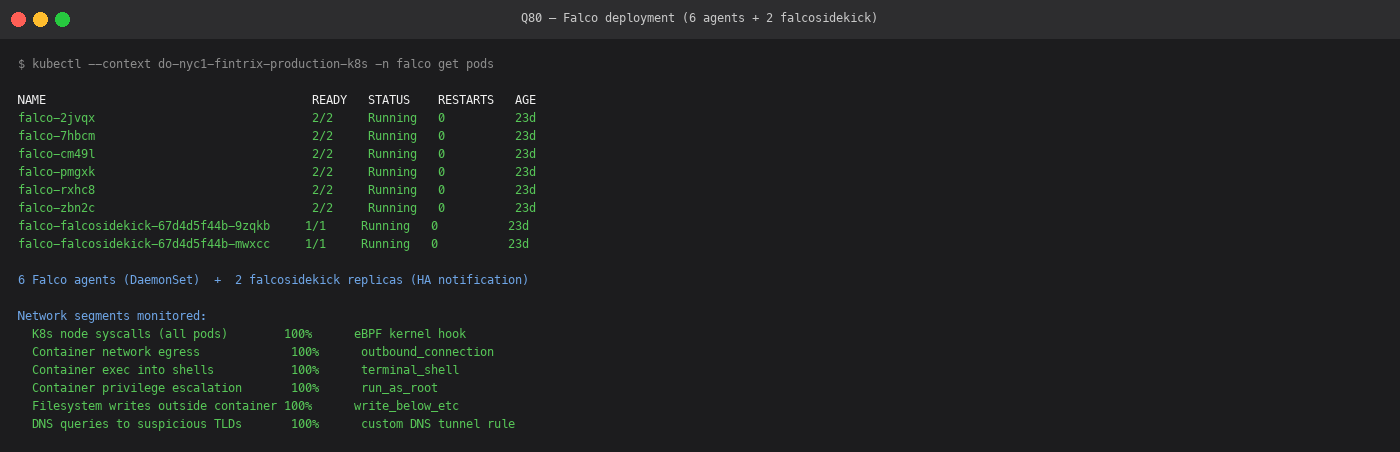Image resolution: width=1400 pixels, height=452 pixels.
Task: Click the green maximize window button
Action: [62, 19]
